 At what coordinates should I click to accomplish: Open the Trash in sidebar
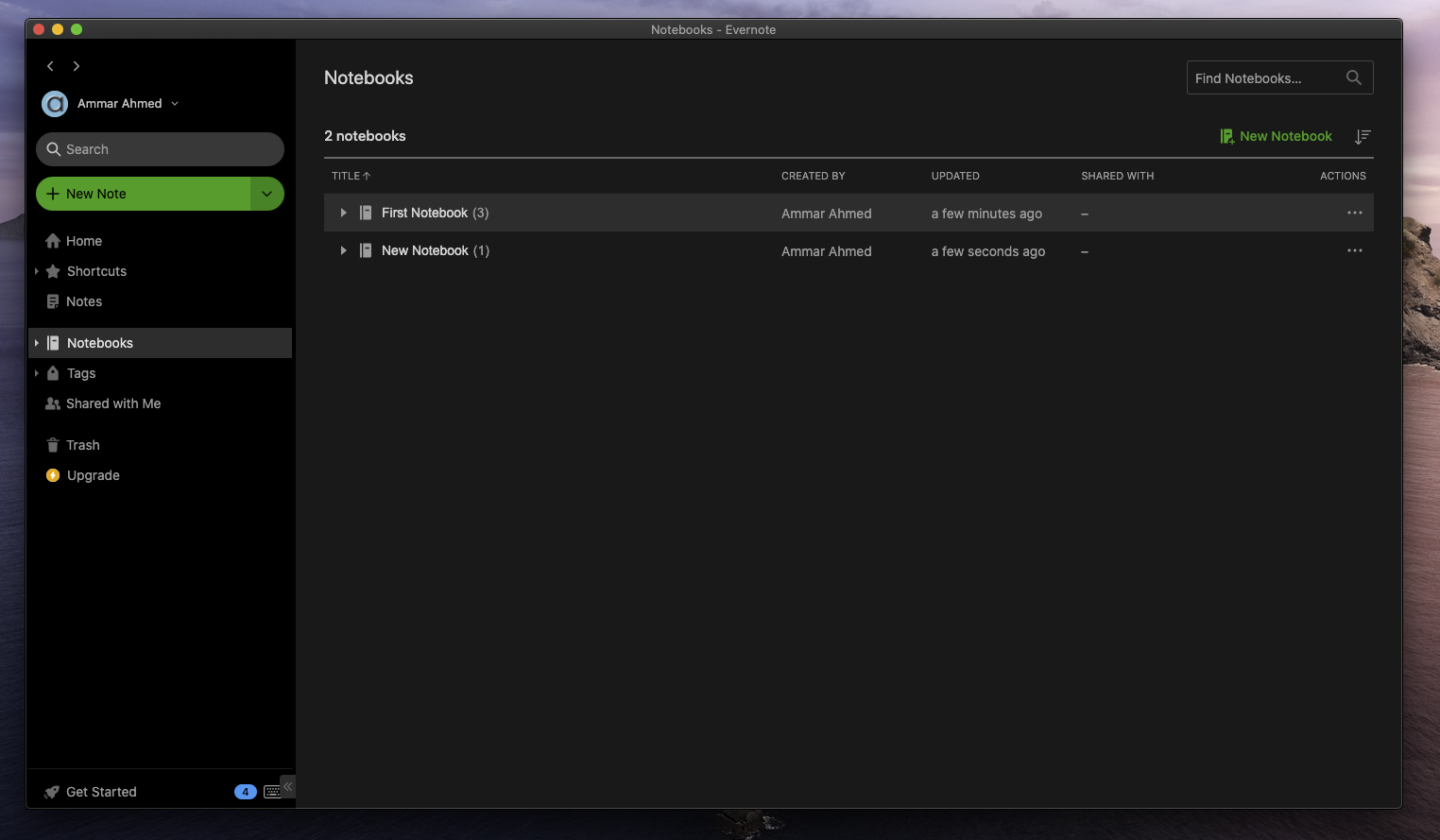pos(82,445)
